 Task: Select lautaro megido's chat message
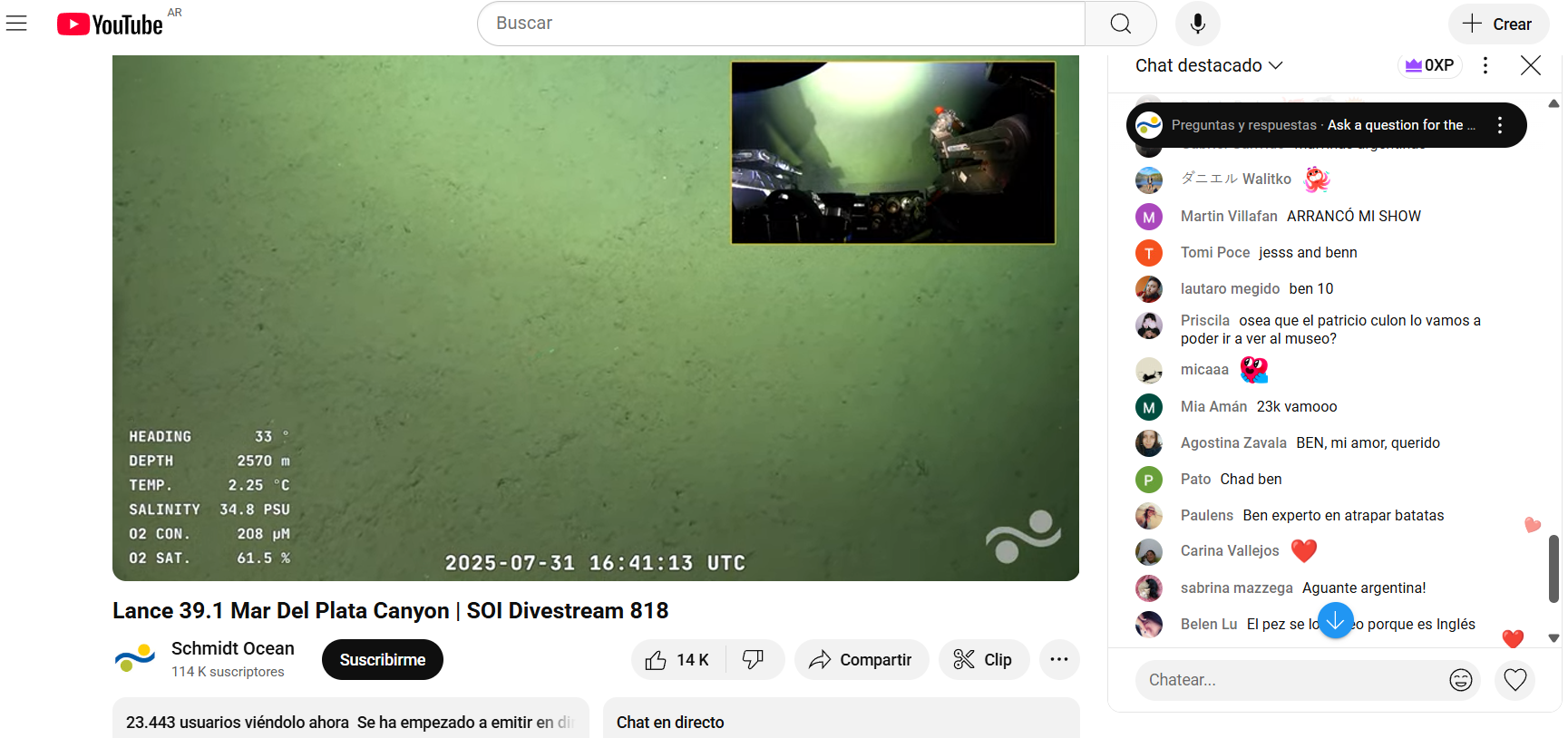(x=1311, y=288)
